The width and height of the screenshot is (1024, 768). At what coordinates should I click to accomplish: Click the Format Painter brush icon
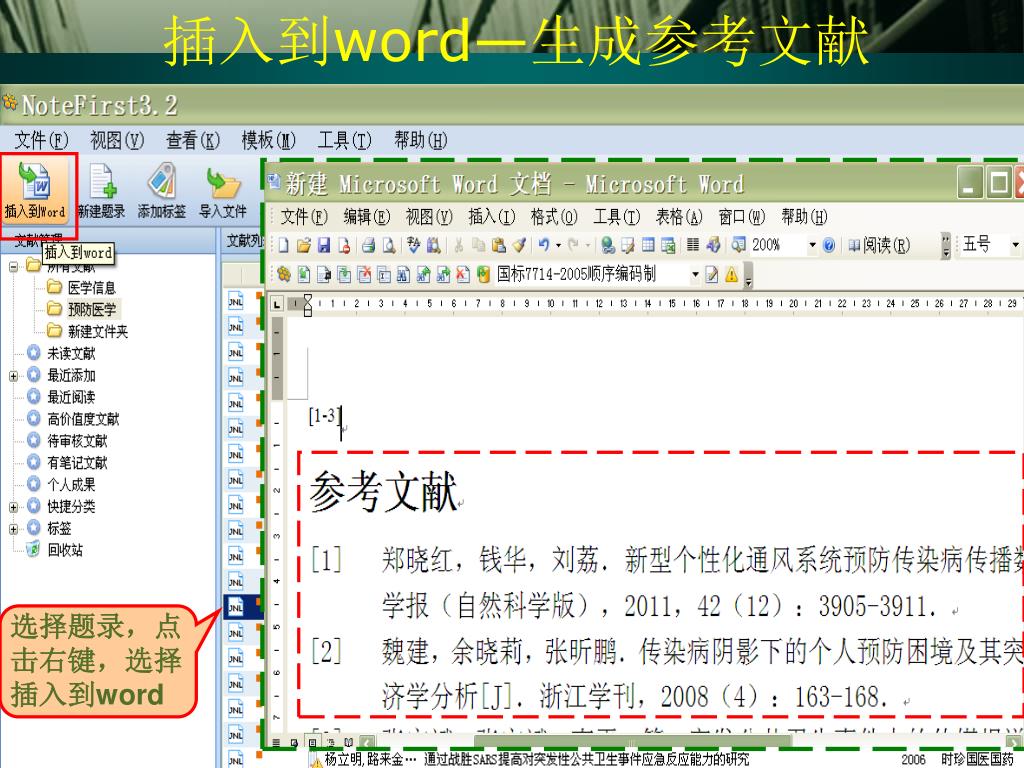(519, 245)
